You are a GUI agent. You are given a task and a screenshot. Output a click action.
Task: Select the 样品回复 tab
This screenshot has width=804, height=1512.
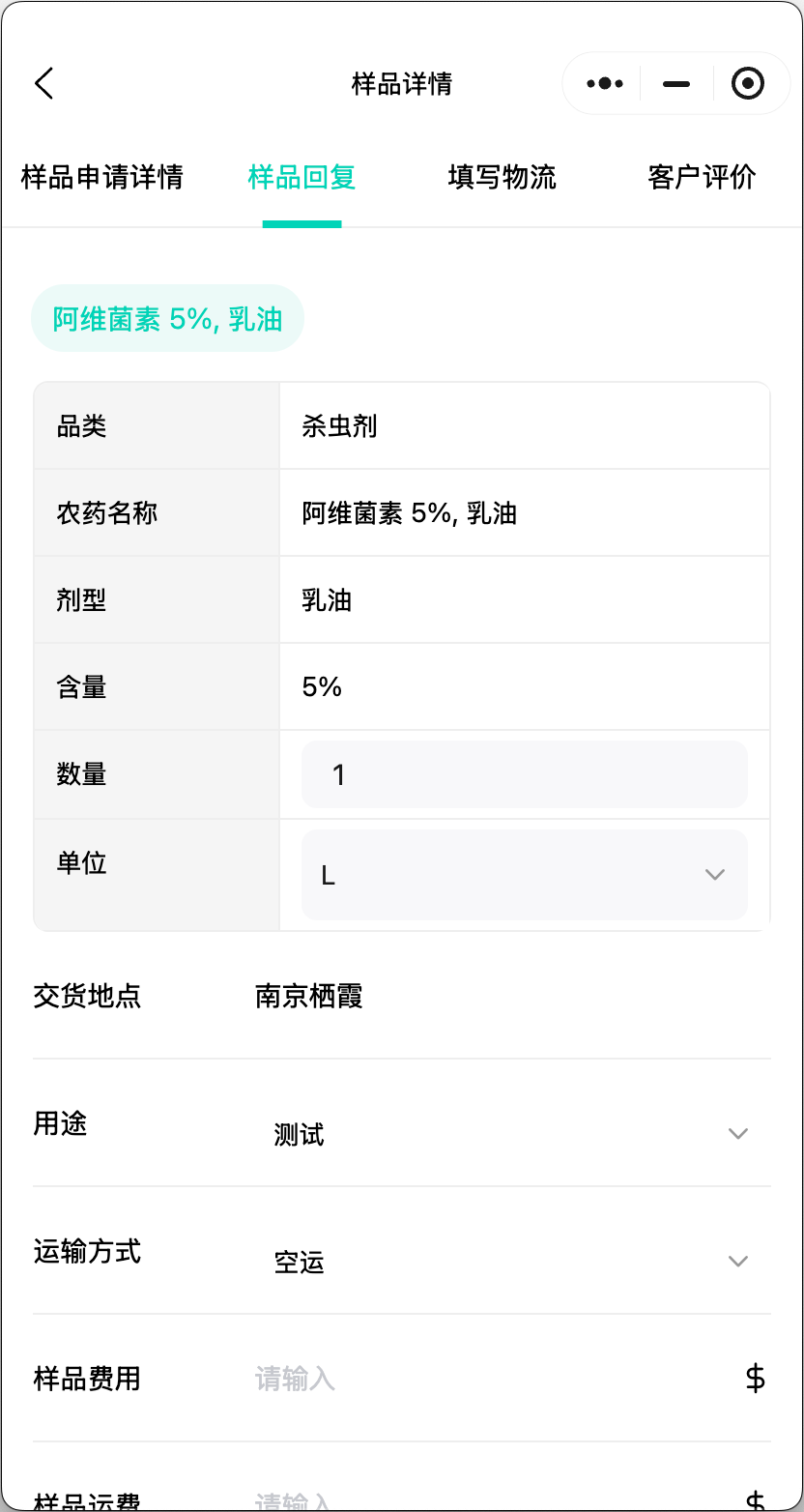pos(301,178)
